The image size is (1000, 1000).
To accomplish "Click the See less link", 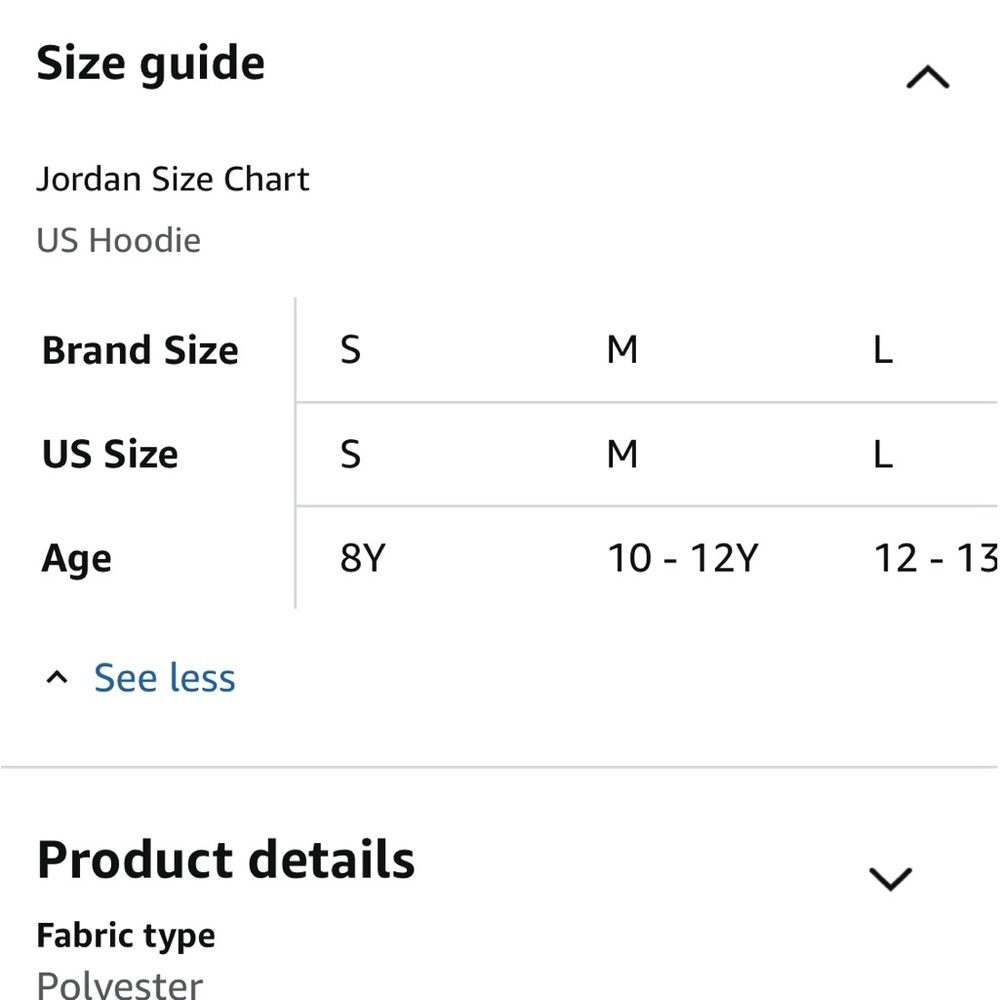I will pos(164,677).
